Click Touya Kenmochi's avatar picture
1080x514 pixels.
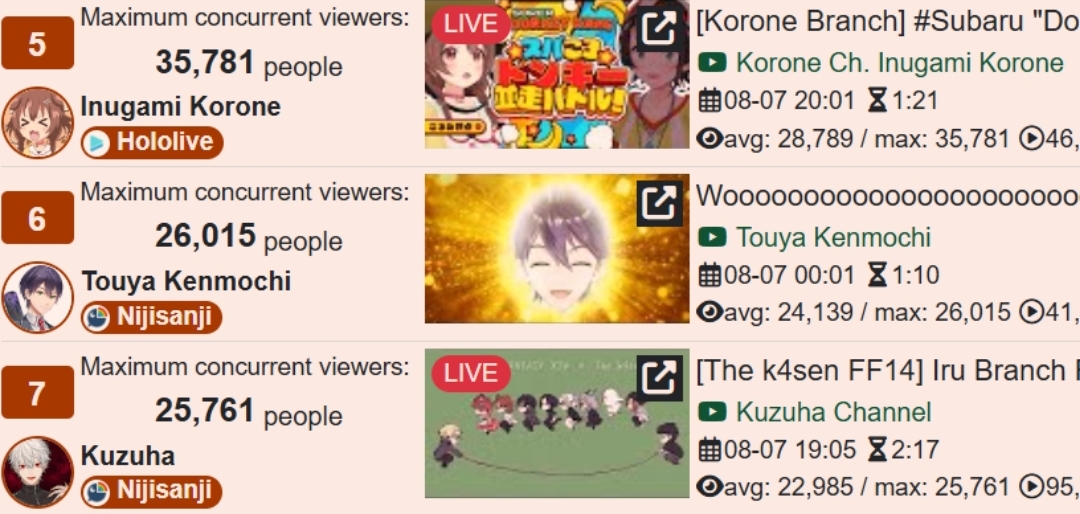pyautogui.click(x=37, y=297)
